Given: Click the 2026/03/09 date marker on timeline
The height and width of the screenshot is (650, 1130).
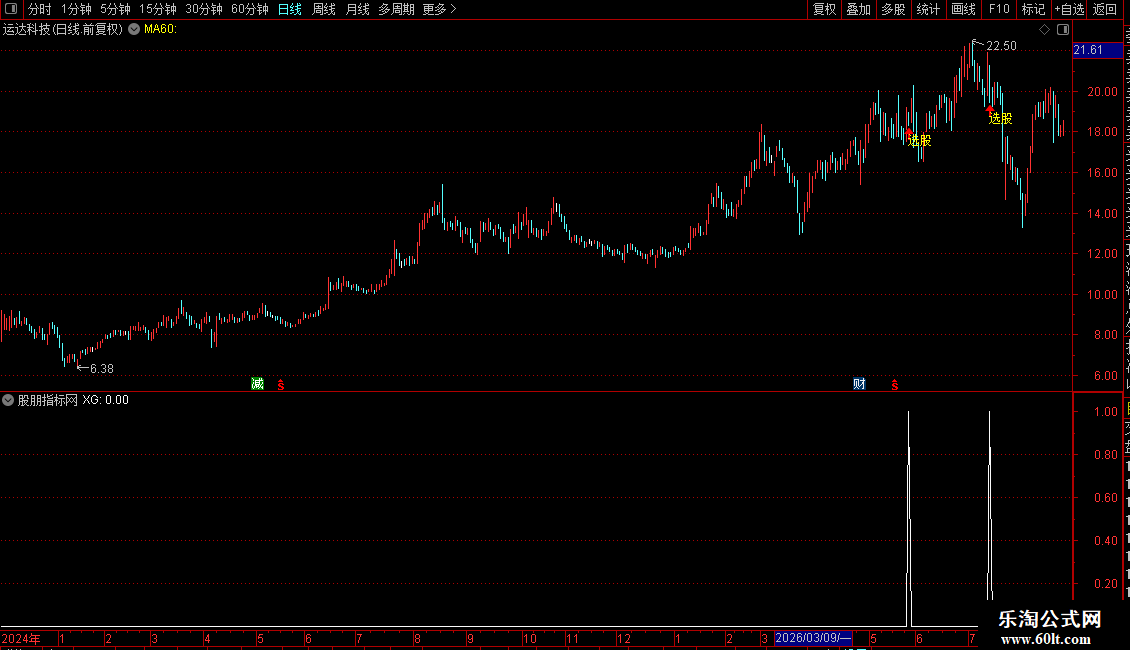Looking at the screenshot, I should 813,638.
